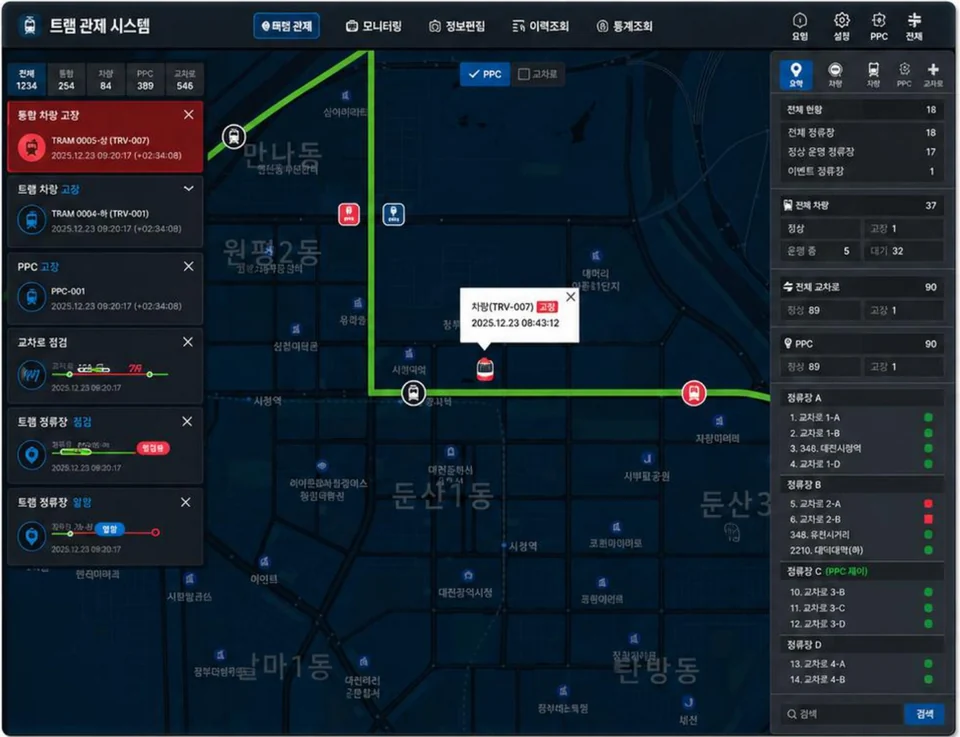Close the 차량(TRV-007) map popup
The image size is (960, 737).
pyautogui.click(x=571, y=297)
